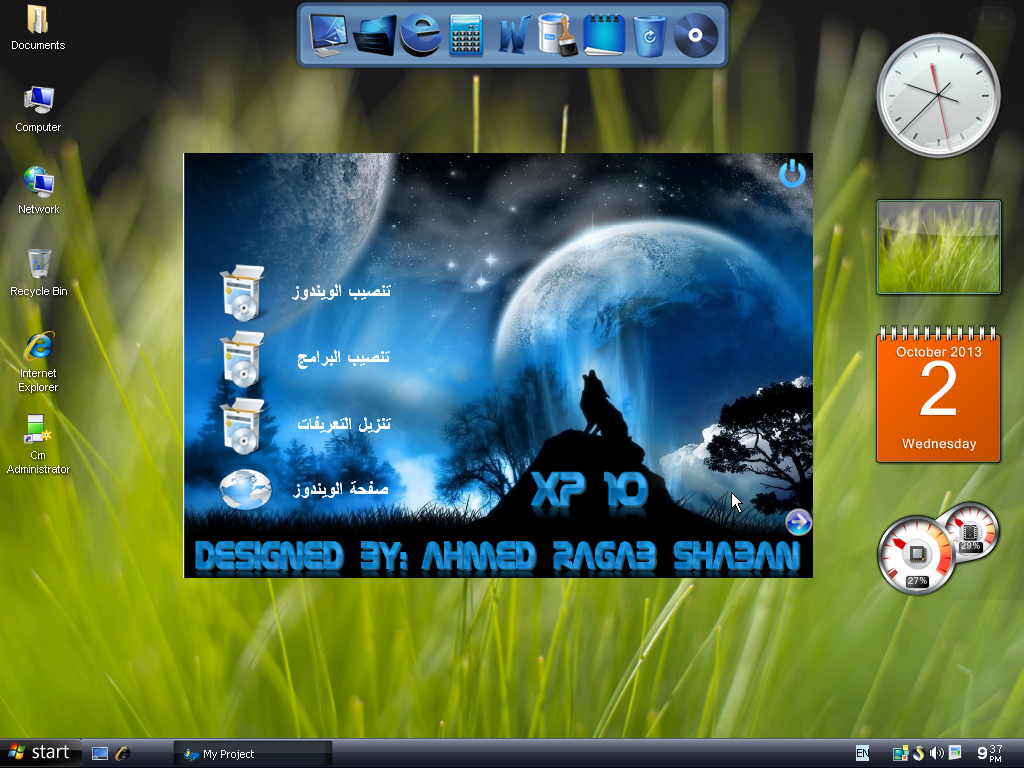Open the blue notepad icon in the dock
The width and height of the screenshot is (1024, 768).
pos(604,35)
